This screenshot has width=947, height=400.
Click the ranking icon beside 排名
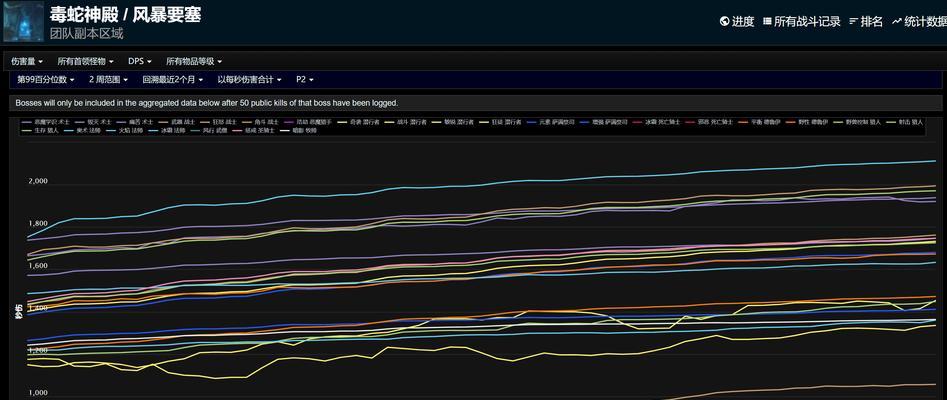coord(853,21)
